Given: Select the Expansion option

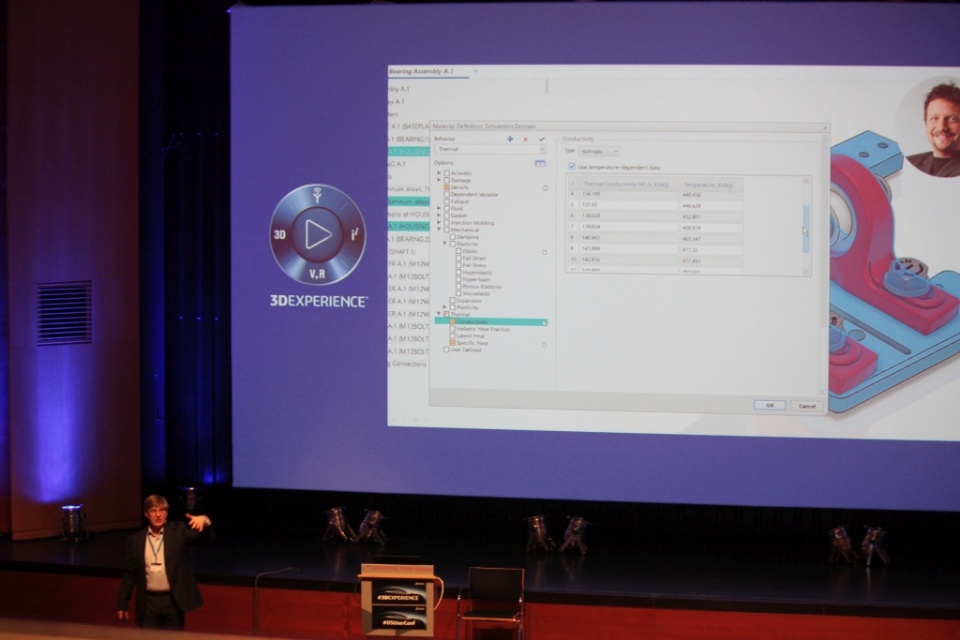Looking at the screenshot, I should [x=468, y=301].
